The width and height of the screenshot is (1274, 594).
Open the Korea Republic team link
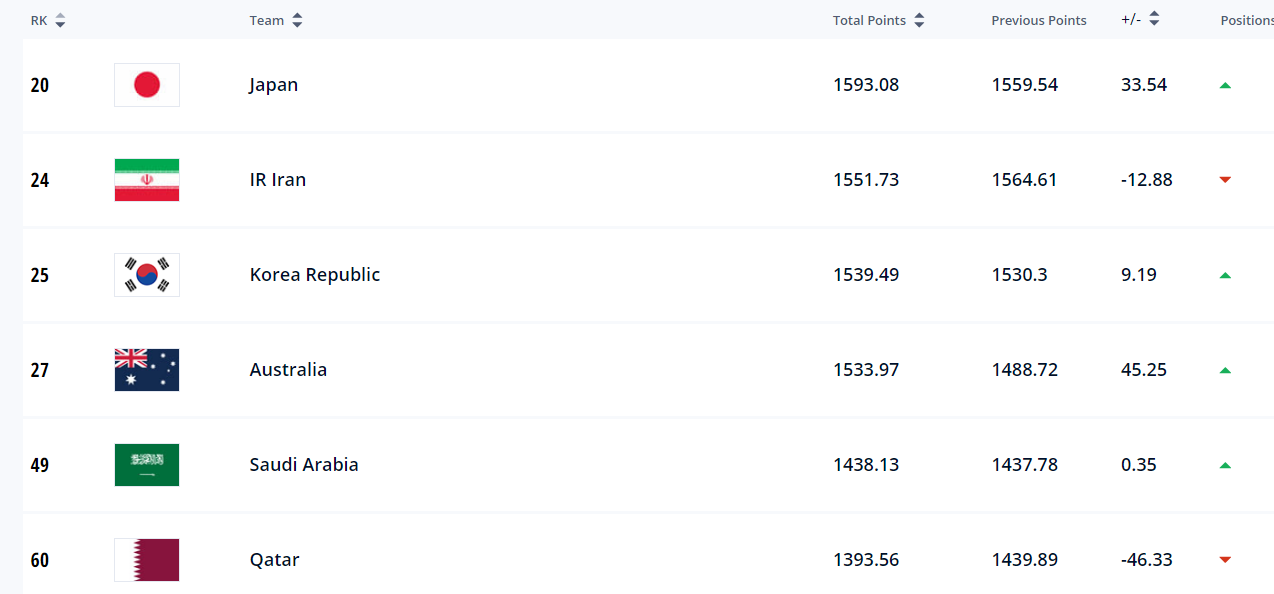(314, 275)
